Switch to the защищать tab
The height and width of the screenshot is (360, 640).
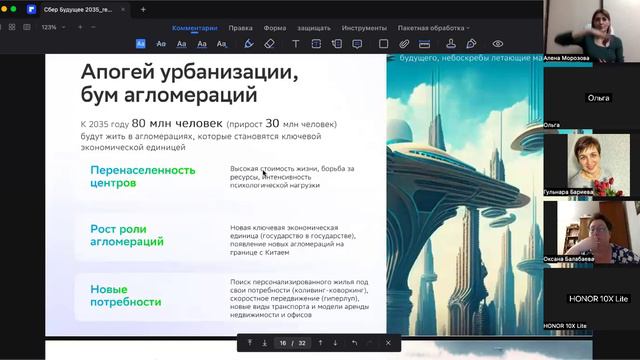coord(314,28)
